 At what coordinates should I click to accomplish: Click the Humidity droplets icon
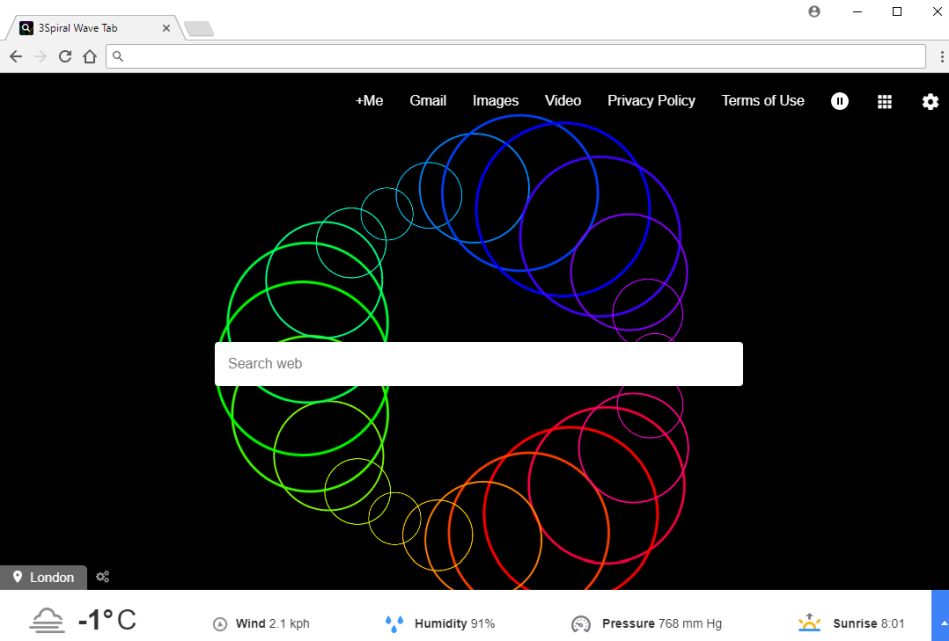[x=394, y=623]
